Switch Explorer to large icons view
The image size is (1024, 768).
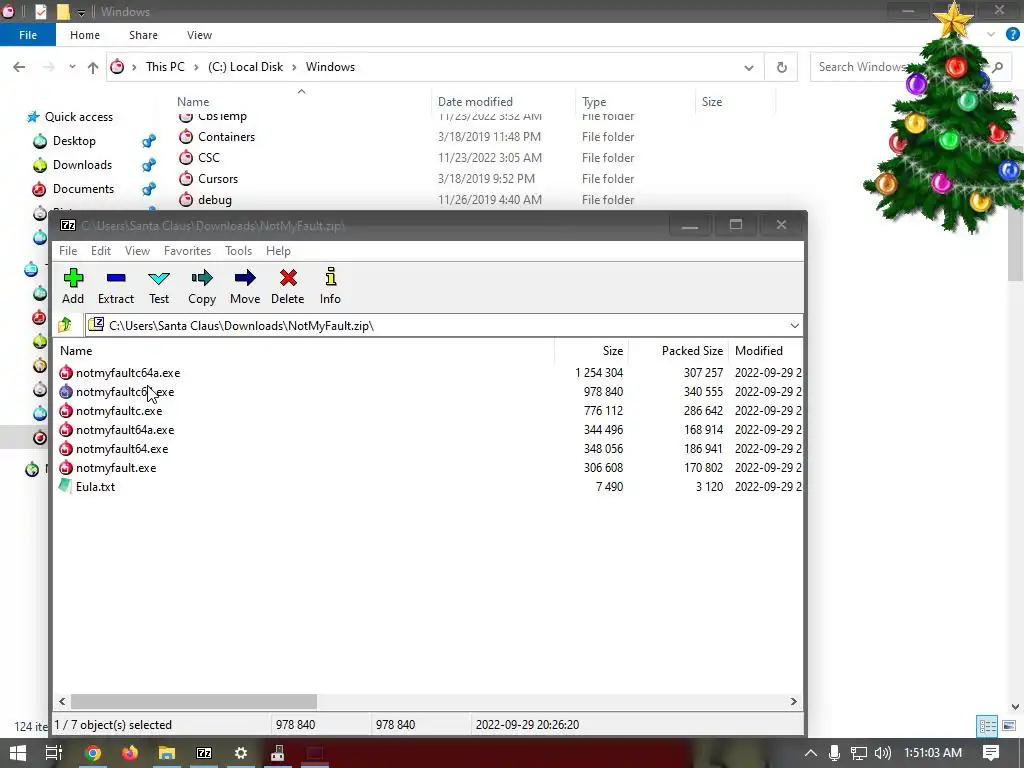[x=1009, y=726]
